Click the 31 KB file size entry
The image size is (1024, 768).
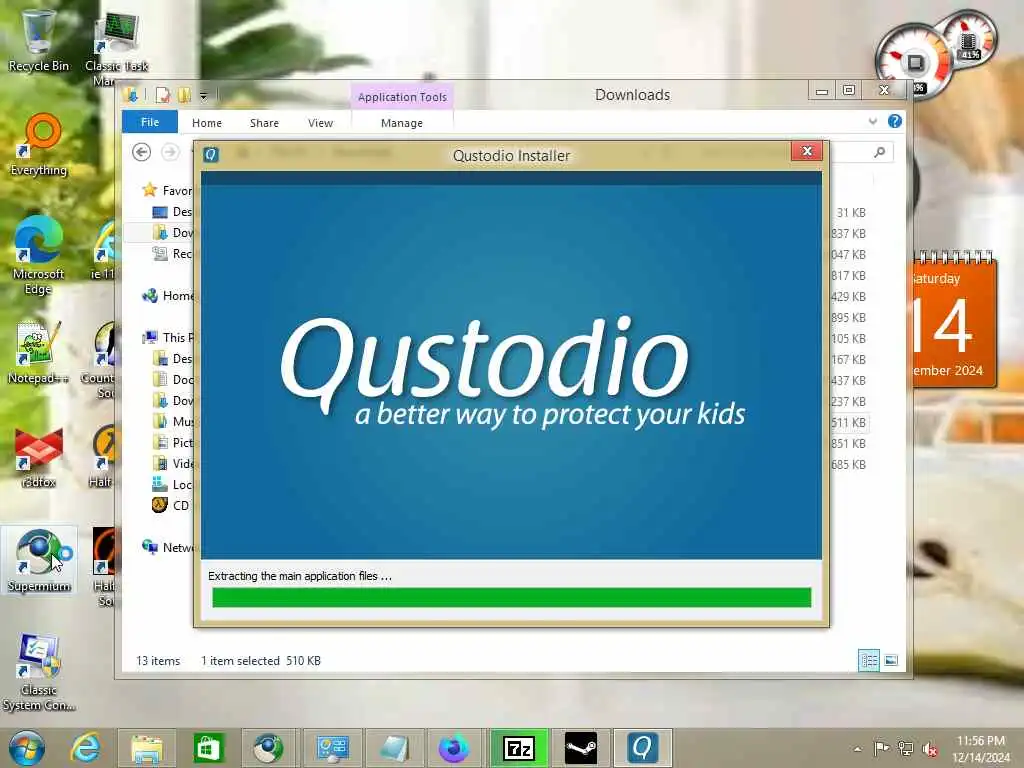(x=851, y=212)
